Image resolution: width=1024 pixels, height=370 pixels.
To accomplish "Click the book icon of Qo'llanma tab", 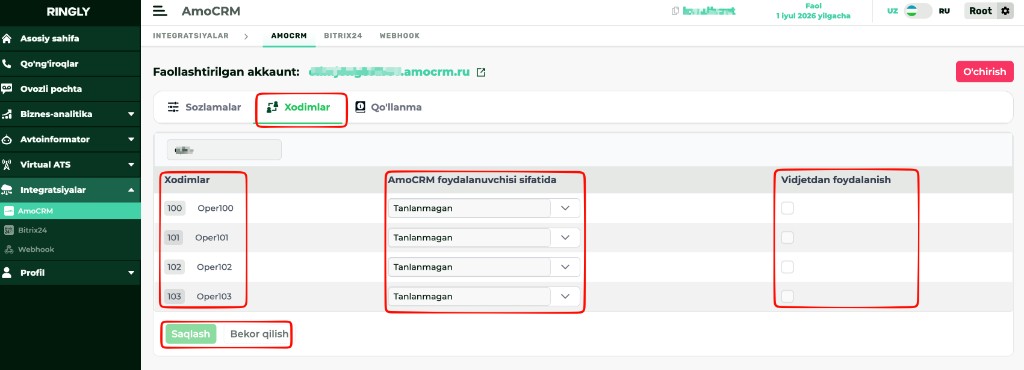I will click(360, 107).
